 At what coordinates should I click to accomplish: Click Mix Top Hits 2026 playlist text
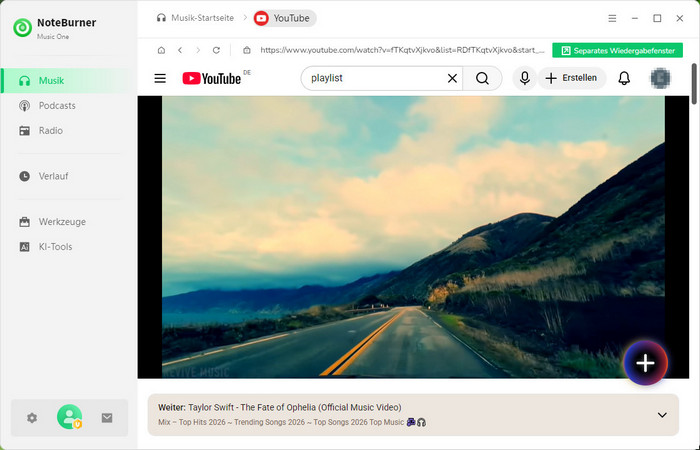292,422
